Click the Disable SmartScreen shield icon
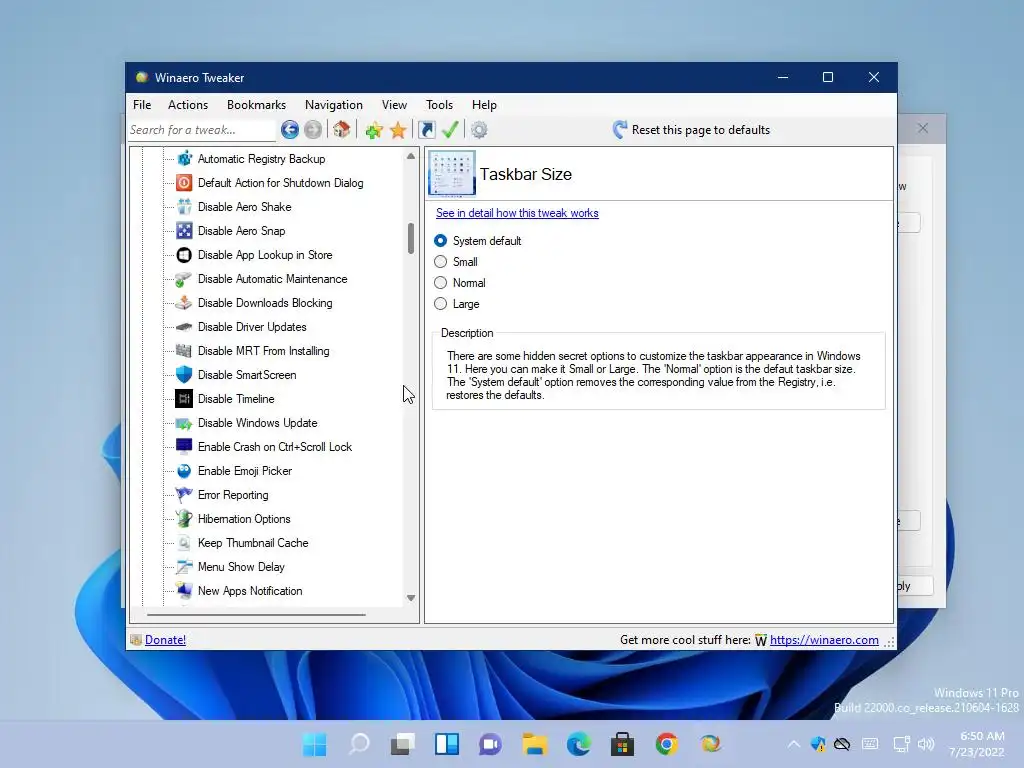Screen dimensions: 1024x768 pos(184,374)
